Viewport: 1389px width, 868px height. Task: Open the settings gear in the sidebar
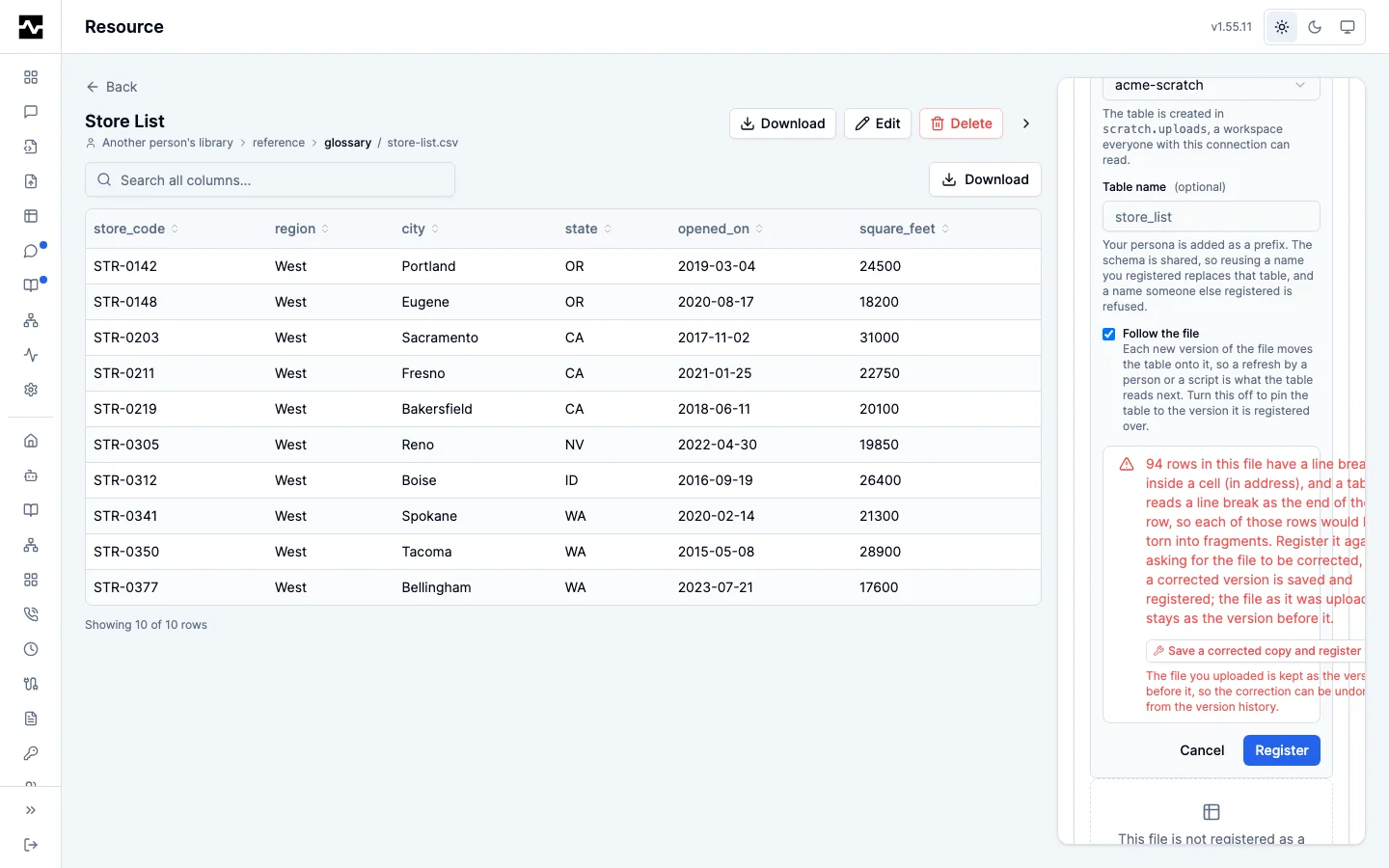tap(31, 390)
